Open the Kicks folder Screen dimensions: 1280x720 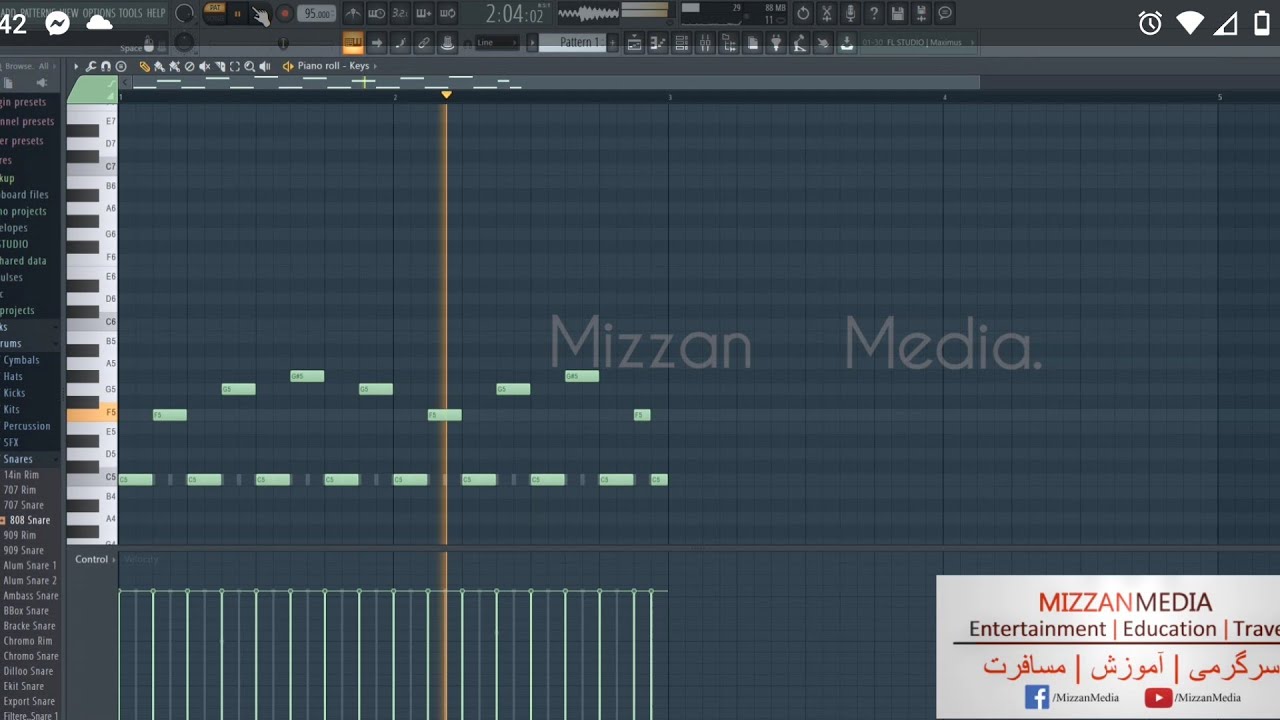(x=14, y=393)
